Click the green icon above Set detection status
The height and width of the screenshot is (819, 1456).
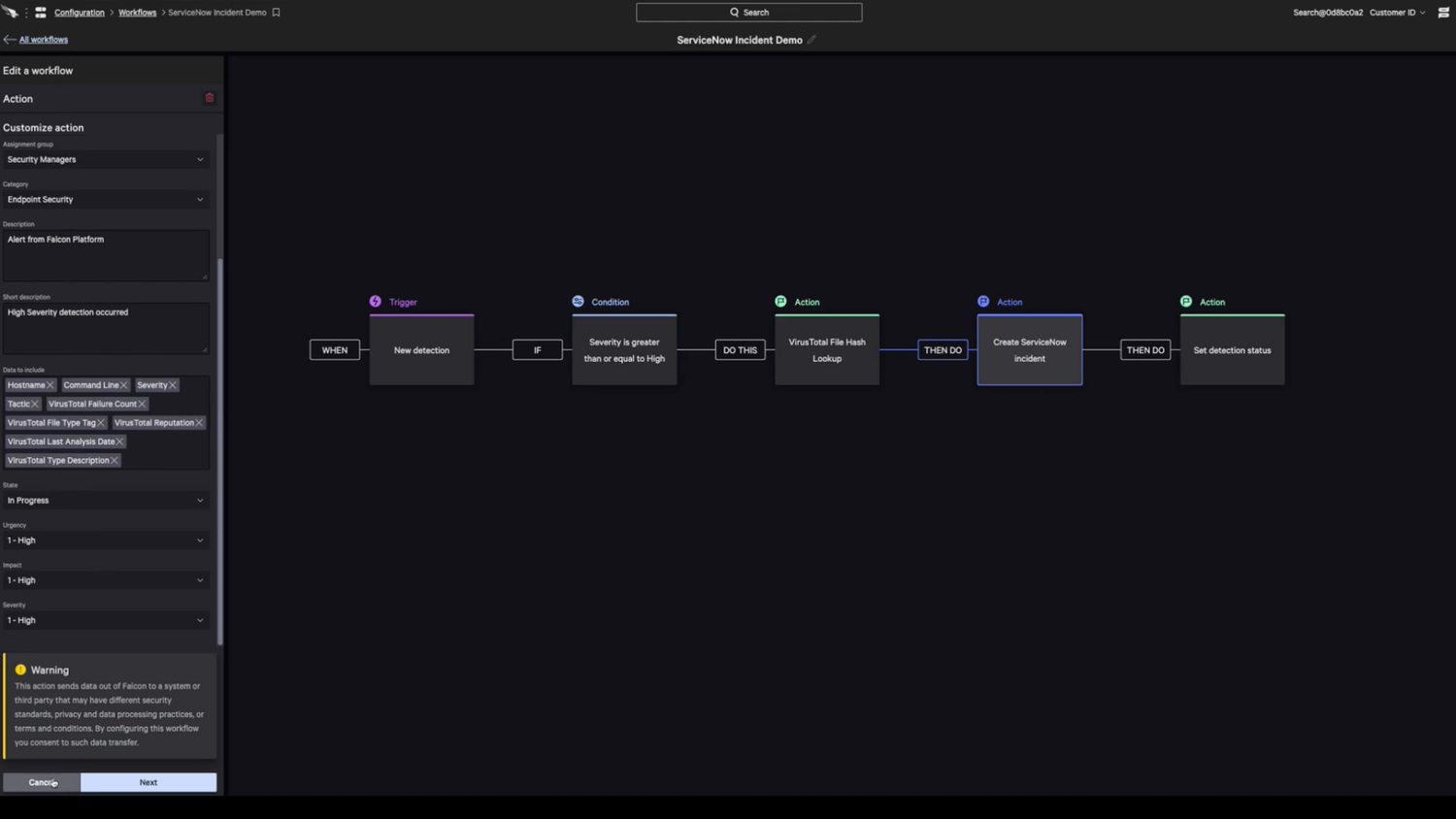(x=1186, y=302)
